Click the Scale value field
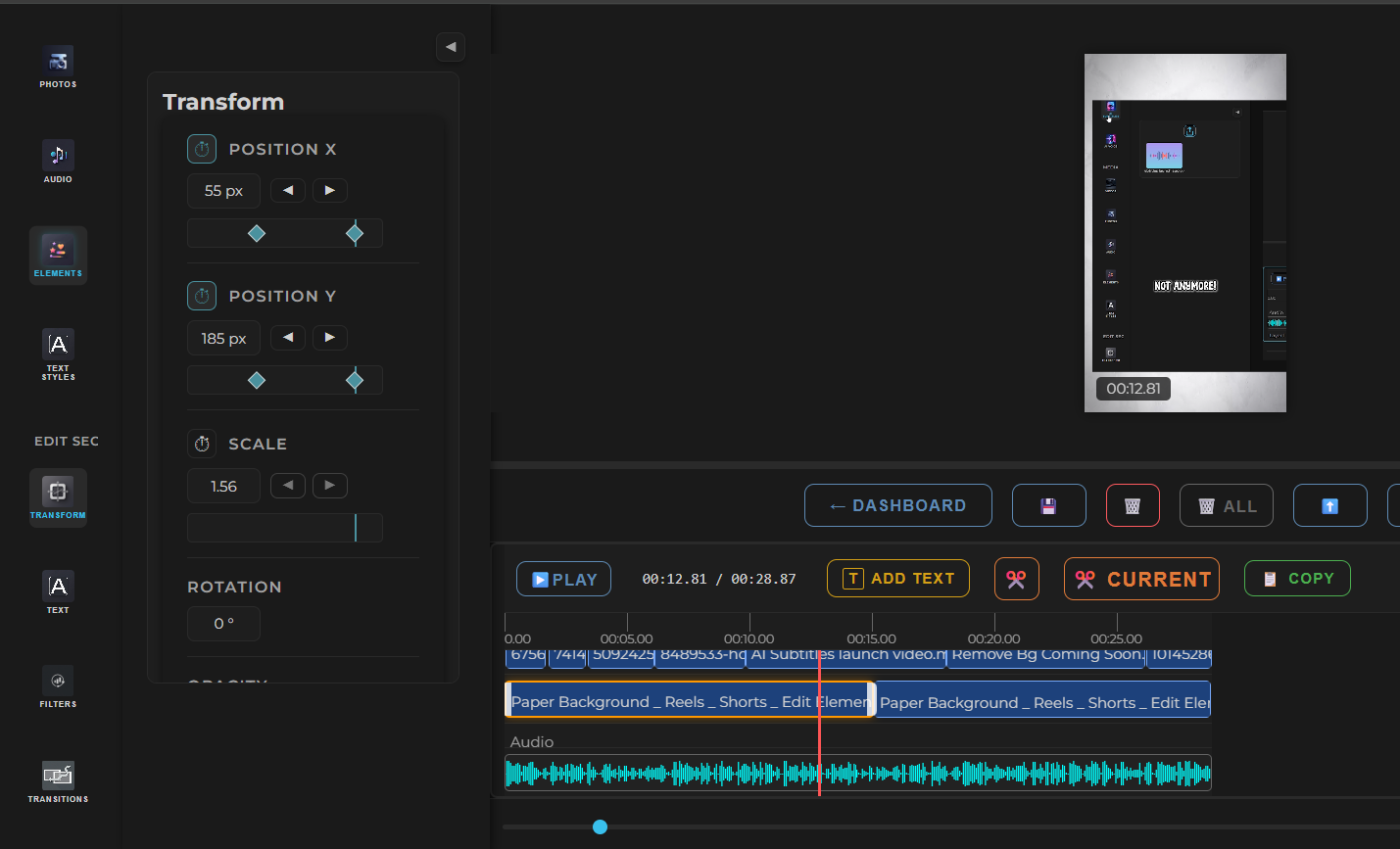The height and width of the screenshot is (849, 1400). click(223, 486)
